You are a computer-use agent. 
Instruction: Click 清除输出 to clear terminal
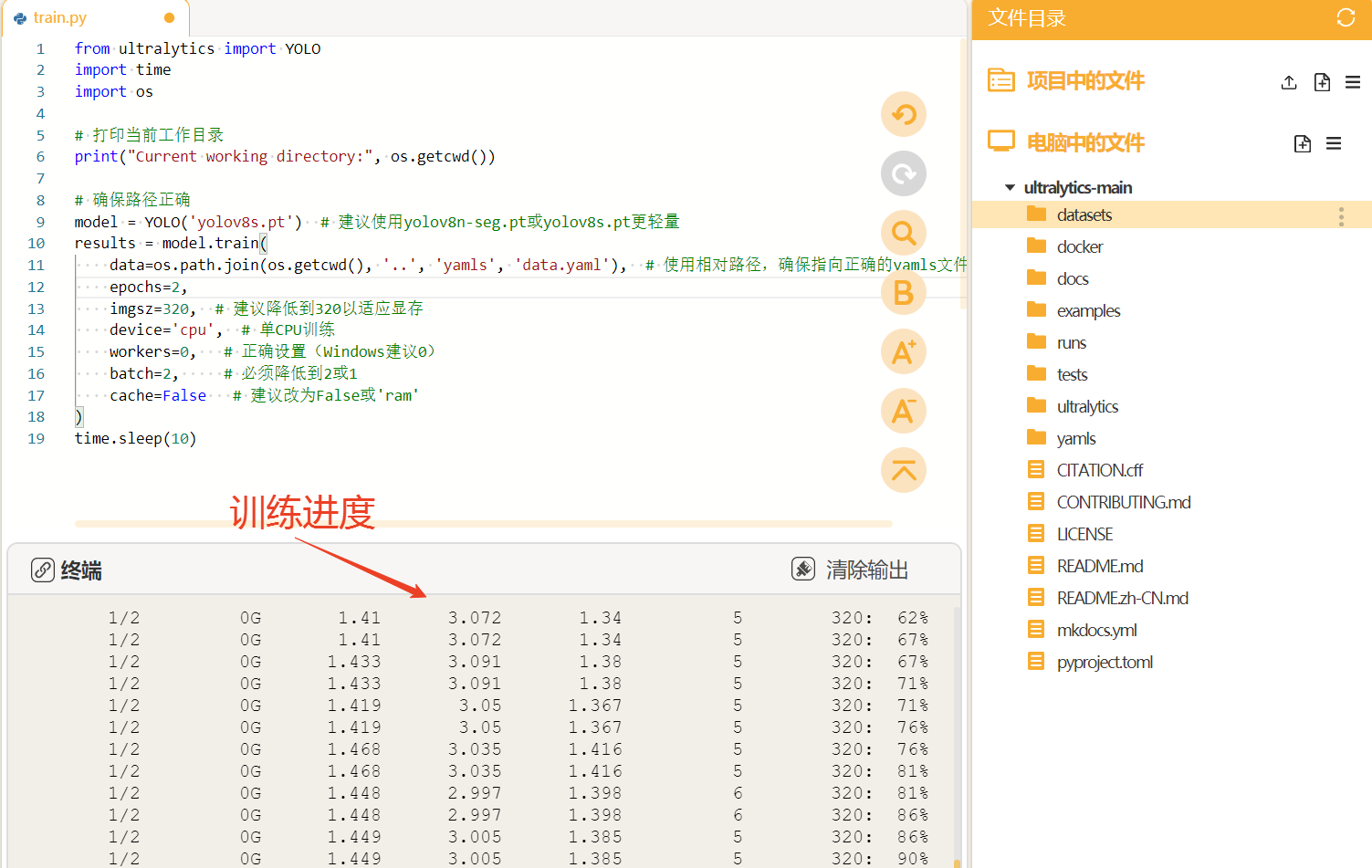(x=867, y=570)
